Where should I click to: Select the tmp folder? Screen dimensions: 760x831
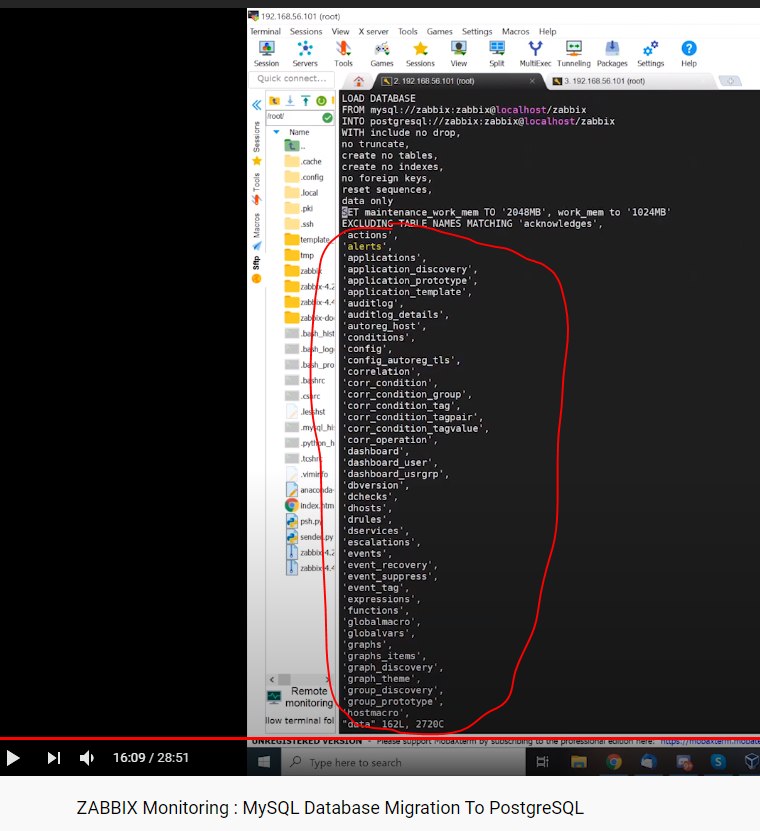pyautogui.click(x=299, y=255)
